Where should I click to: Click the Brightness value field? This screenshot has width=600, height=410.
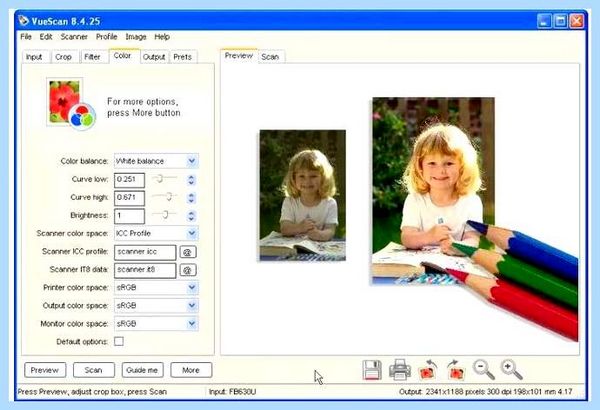click(129, 216)
